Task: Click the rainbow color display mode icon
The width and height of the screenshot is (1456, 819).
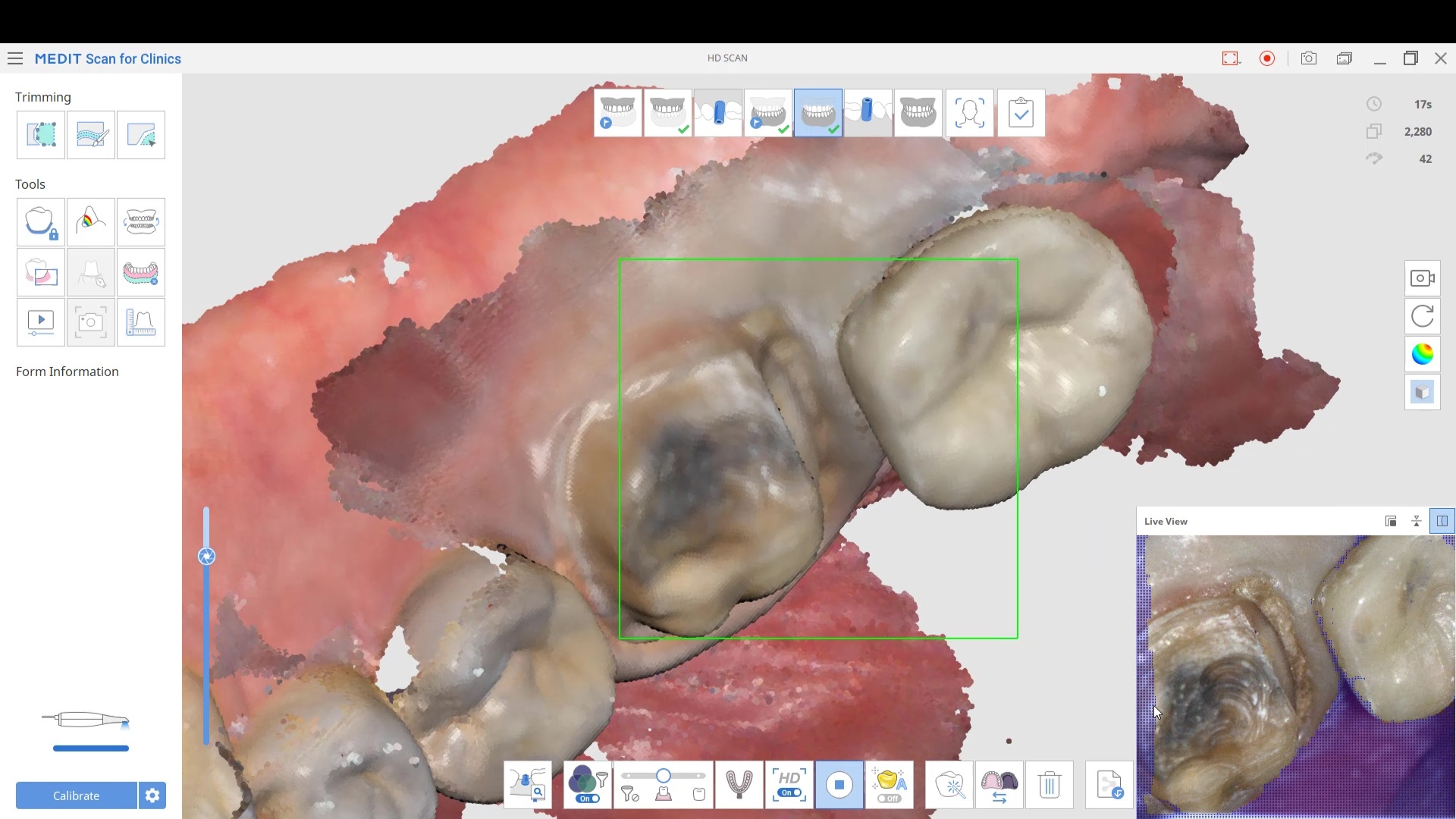Action: tap(1423, 354)
